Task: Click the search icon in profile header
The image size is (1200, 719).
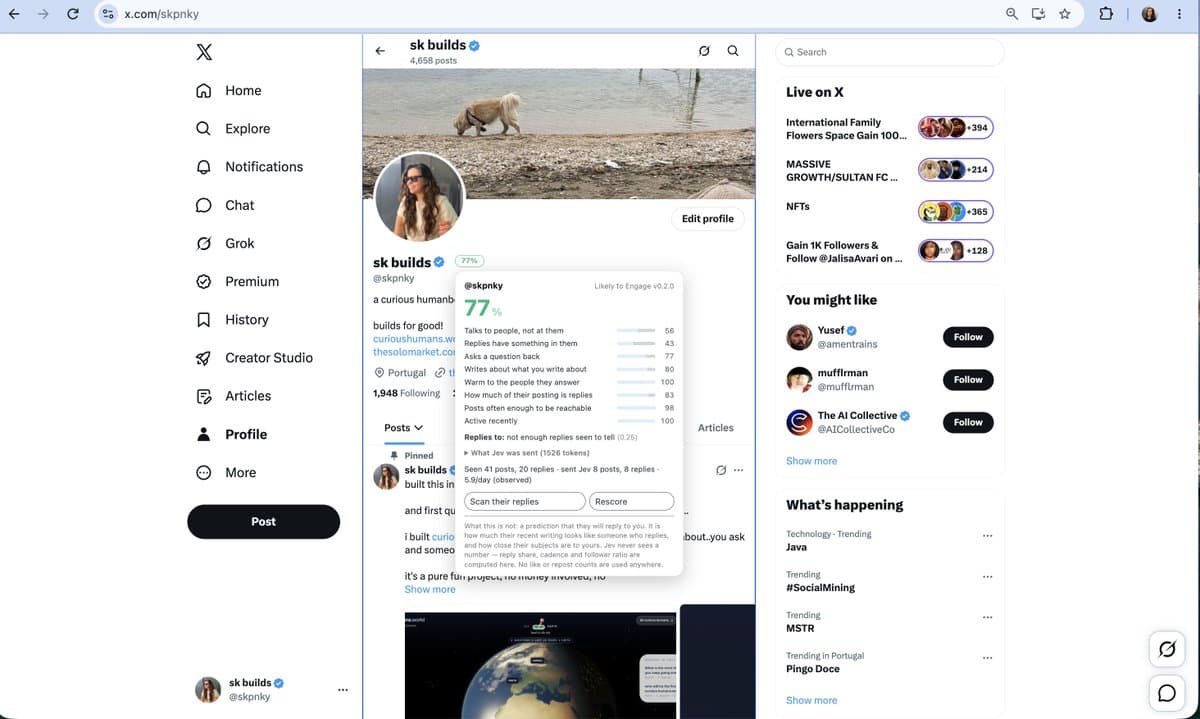Action: pyautogui.click(x=733, y=51)
